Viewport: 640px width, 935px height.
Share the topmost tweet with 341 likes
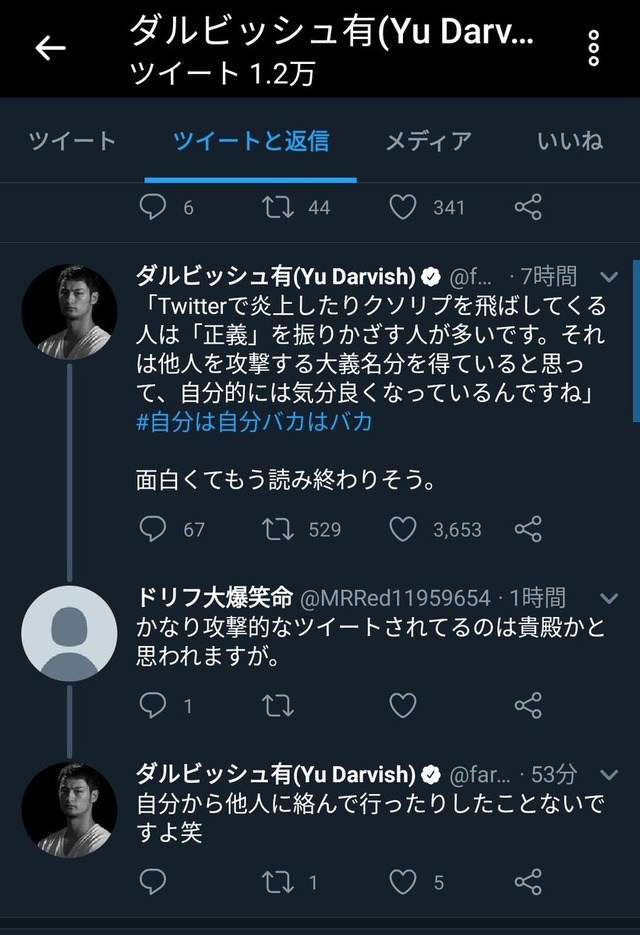pos(528,207)
